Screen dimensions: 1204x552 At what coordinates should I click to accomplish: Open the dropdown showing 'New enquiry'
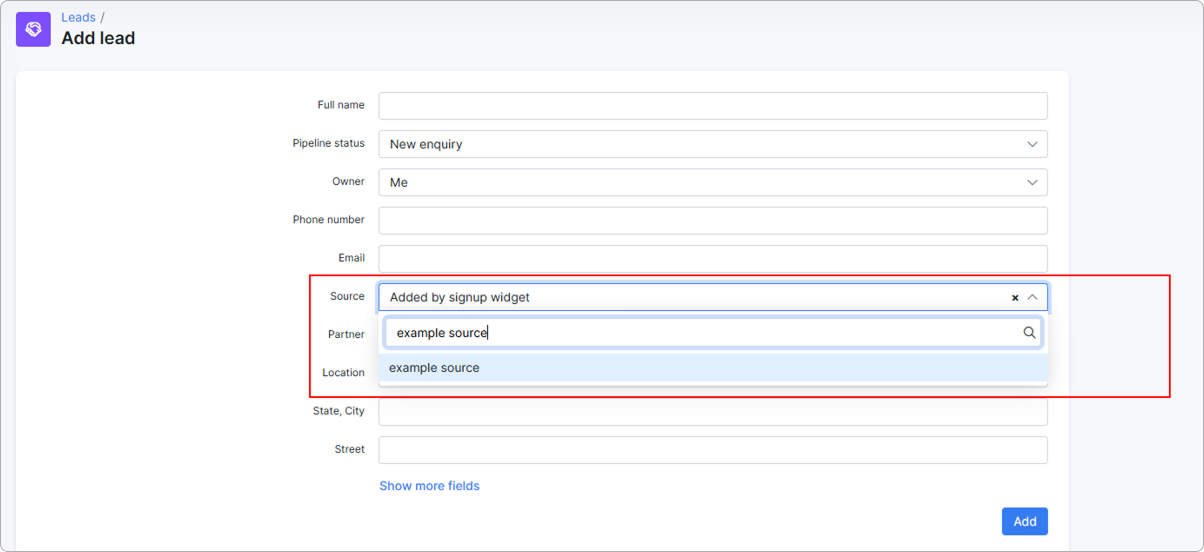coord(700,145)
